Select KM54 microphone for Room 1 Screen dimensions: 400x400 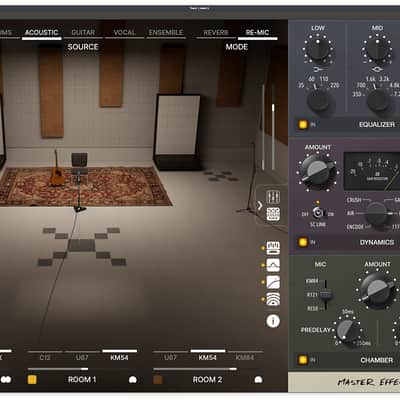point(119,356)
